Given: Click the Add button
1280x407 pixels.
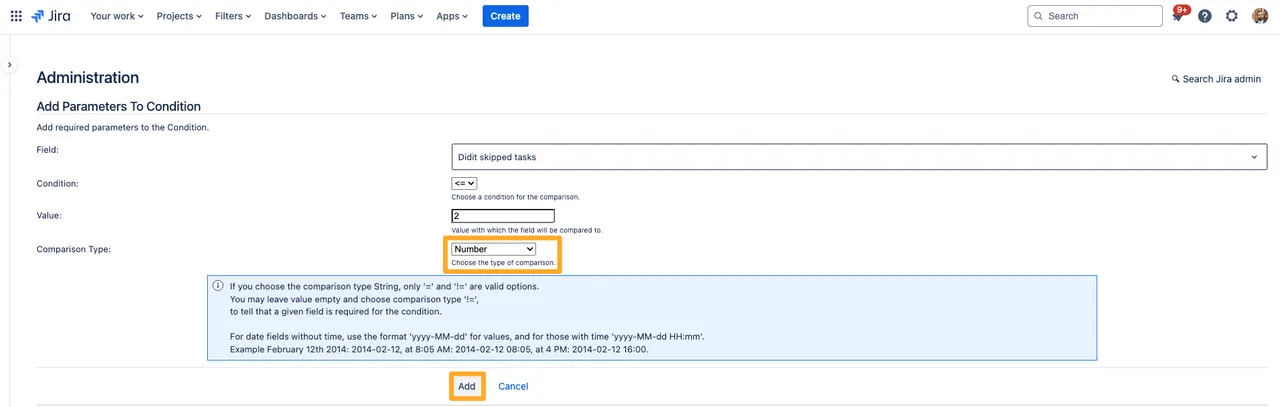Looking at the screenshot, I should click(x=467, y=386).
